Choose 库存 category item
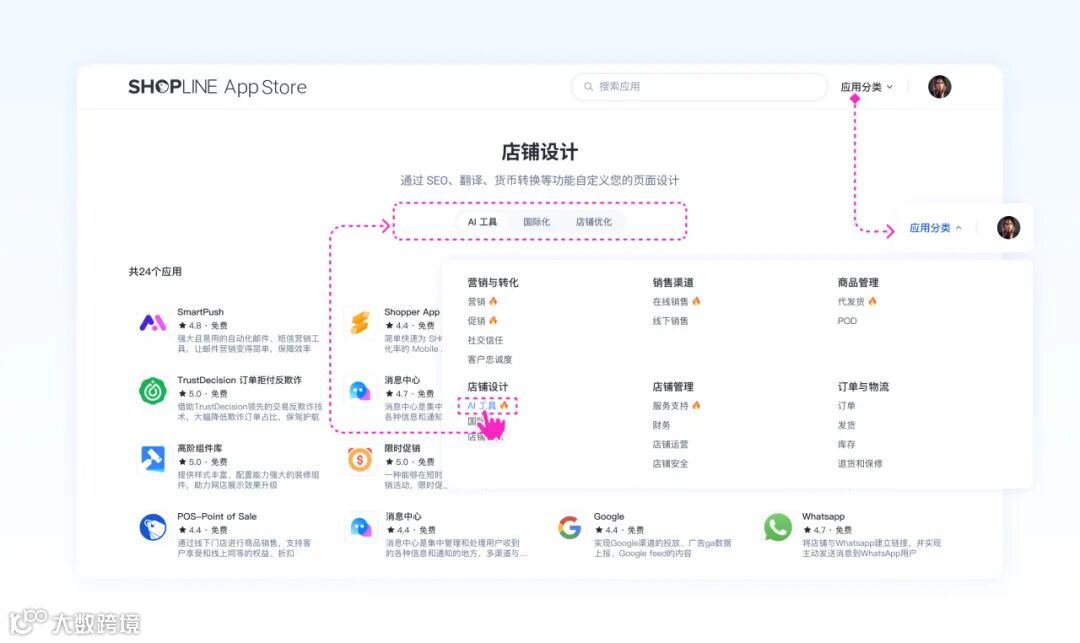Image resolution: width=1080 pixels, height=643 pixels. 847,444
